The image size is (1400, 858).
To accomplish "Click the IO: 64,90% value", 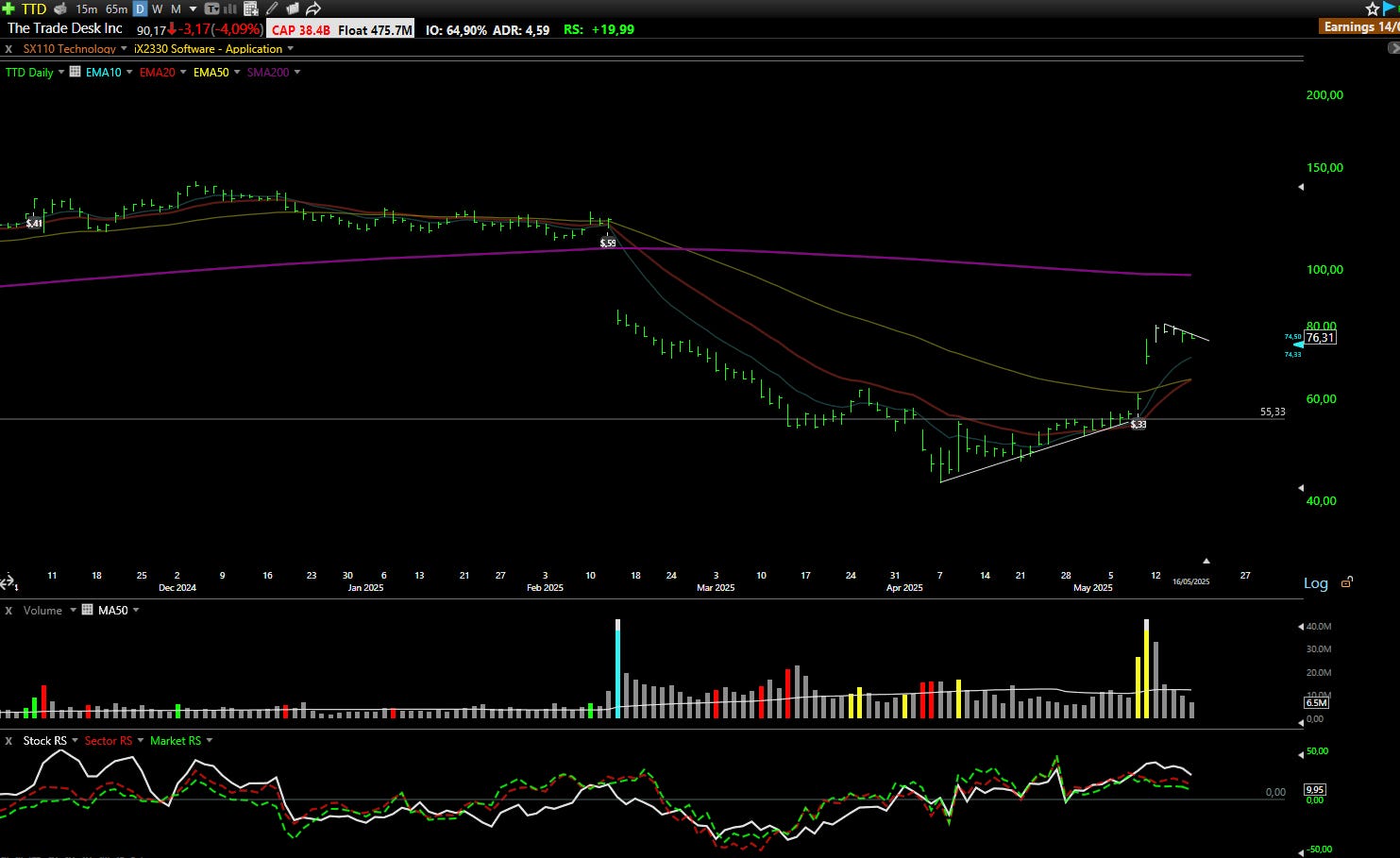I will (x=456, y=29).
